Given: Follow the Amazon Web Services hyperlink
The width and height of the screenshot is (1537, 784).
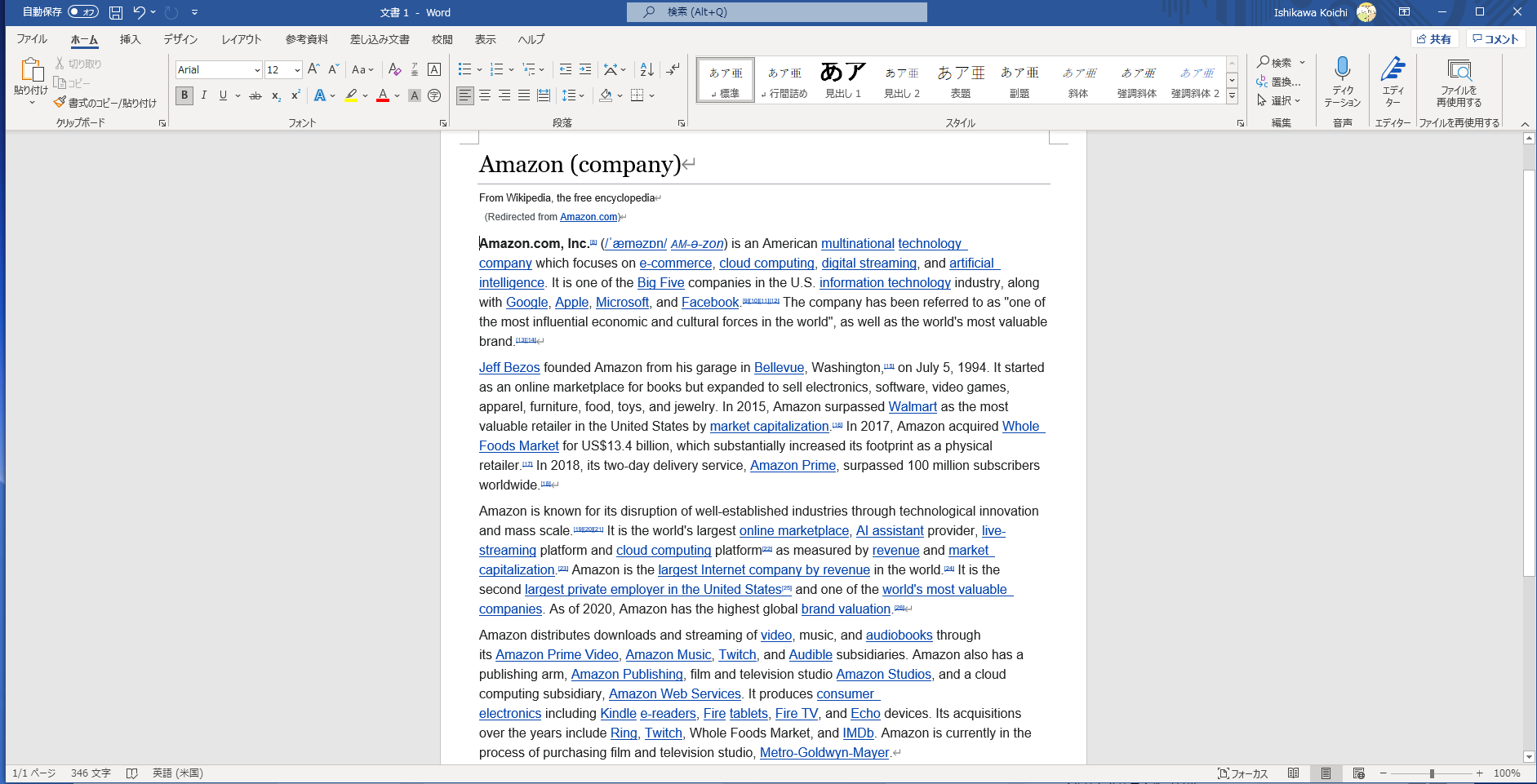Looking at the screenshot, I should pos(675,693).
